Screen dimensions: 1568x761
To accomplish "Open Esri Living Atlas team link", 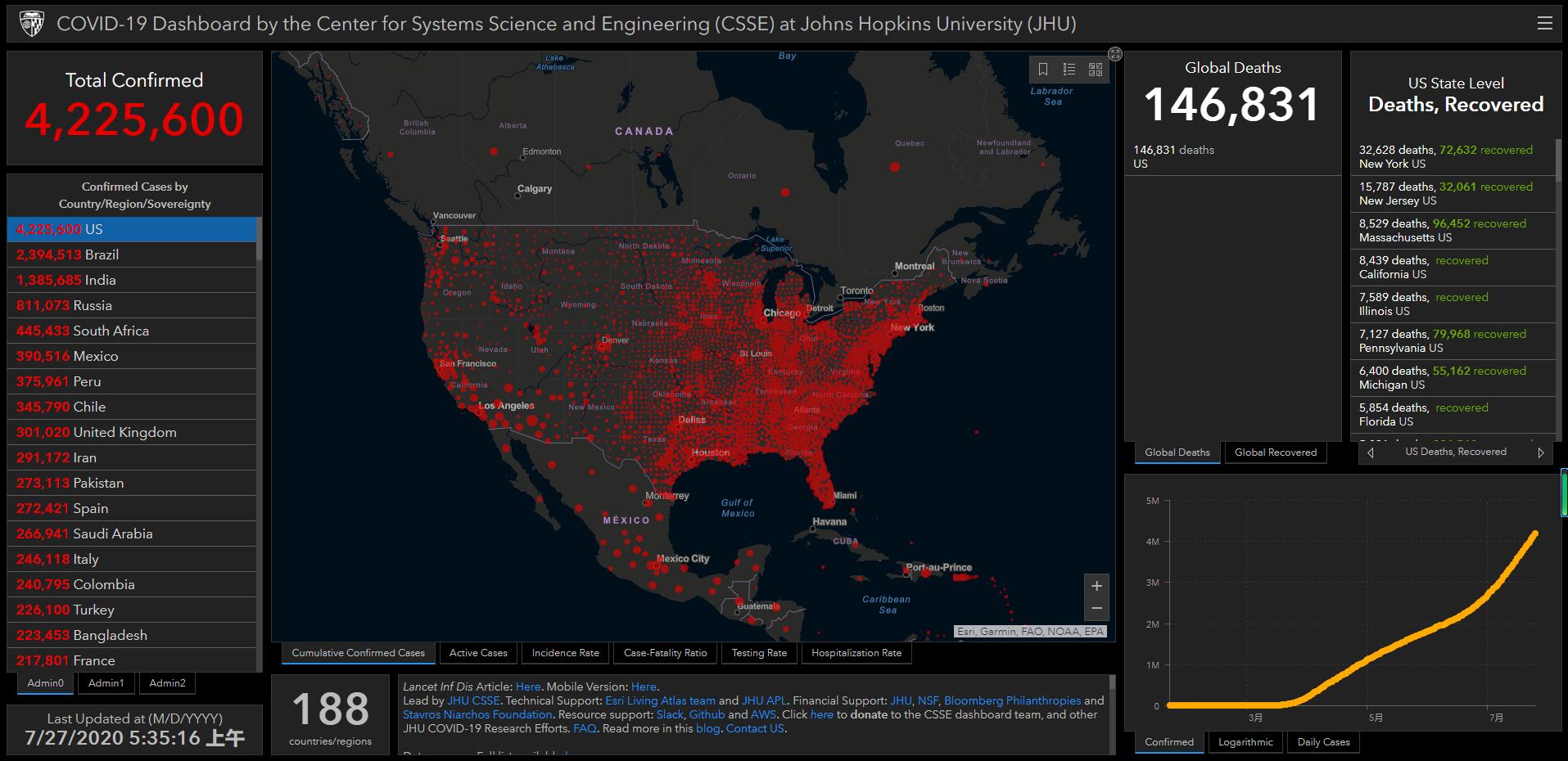I will pyautogui.click(x=660, y=700).
